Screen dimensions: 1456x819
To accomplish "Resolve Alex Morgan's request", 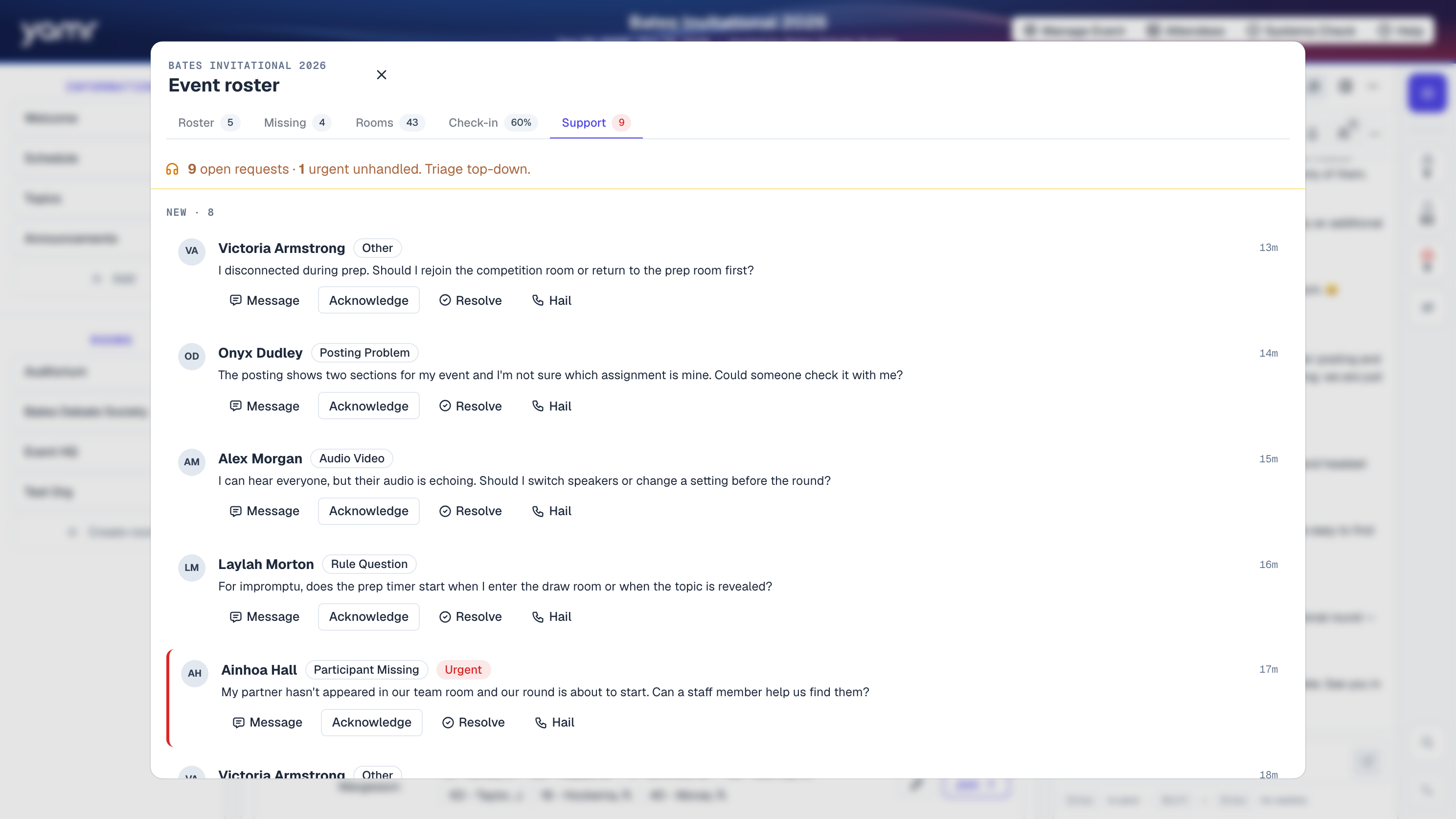I will point(470,511).
